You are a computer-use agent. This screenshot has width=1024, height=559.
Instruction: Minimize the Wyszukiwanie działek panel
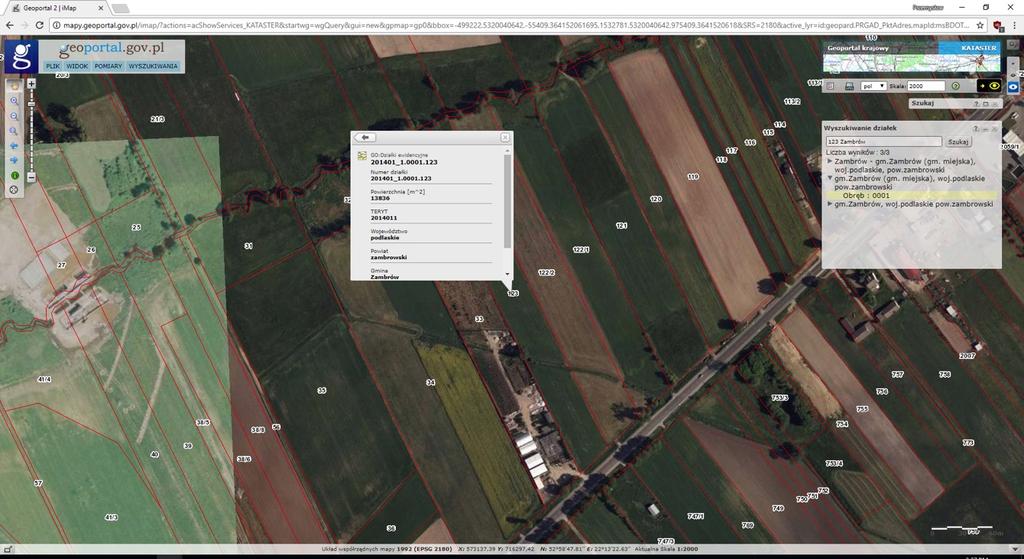pos(985,129)
